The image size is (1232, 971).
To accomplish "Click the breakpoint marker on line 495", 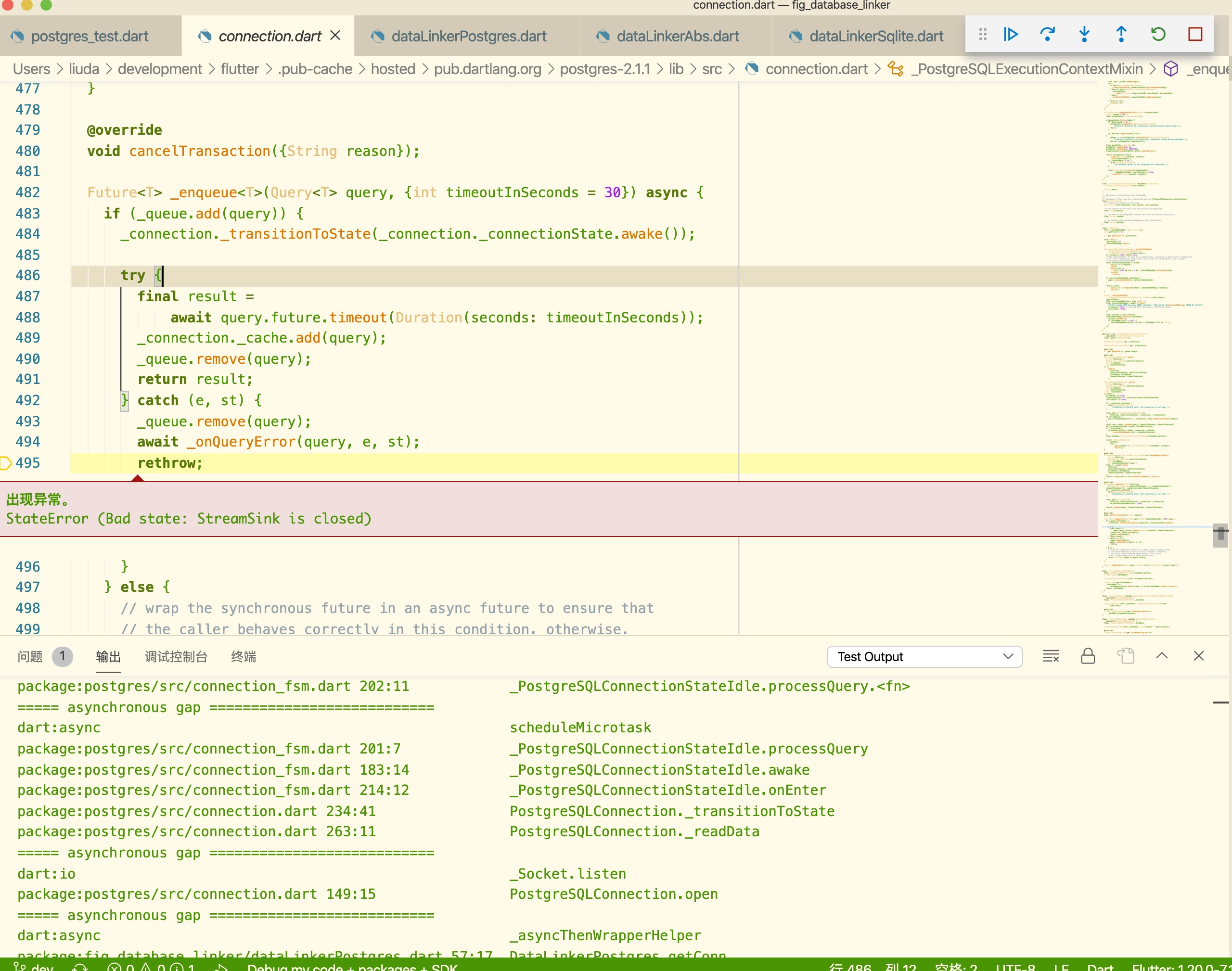I will pos(6,463).
